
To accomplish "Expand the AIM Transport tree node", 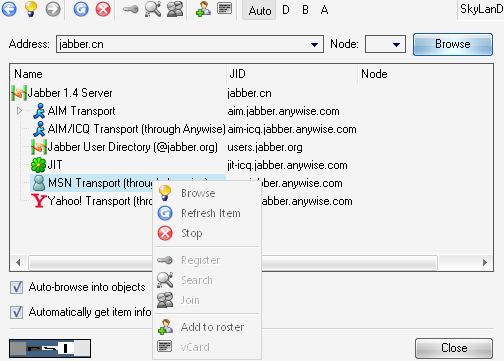I will (19, 111).
